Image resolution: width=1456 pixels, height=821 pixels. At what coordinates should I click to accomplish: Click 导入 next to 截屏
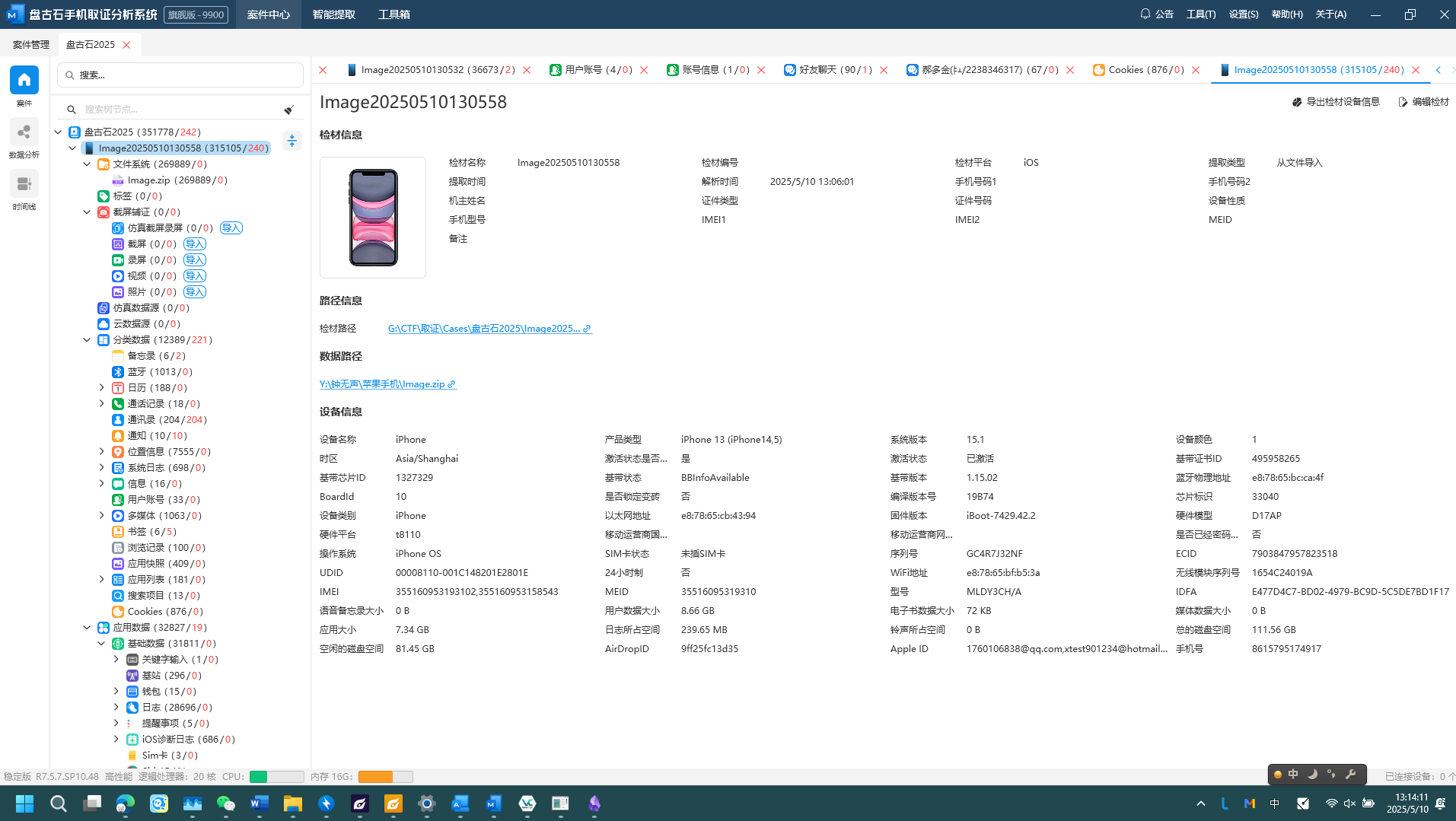click(x=195, y=244)
